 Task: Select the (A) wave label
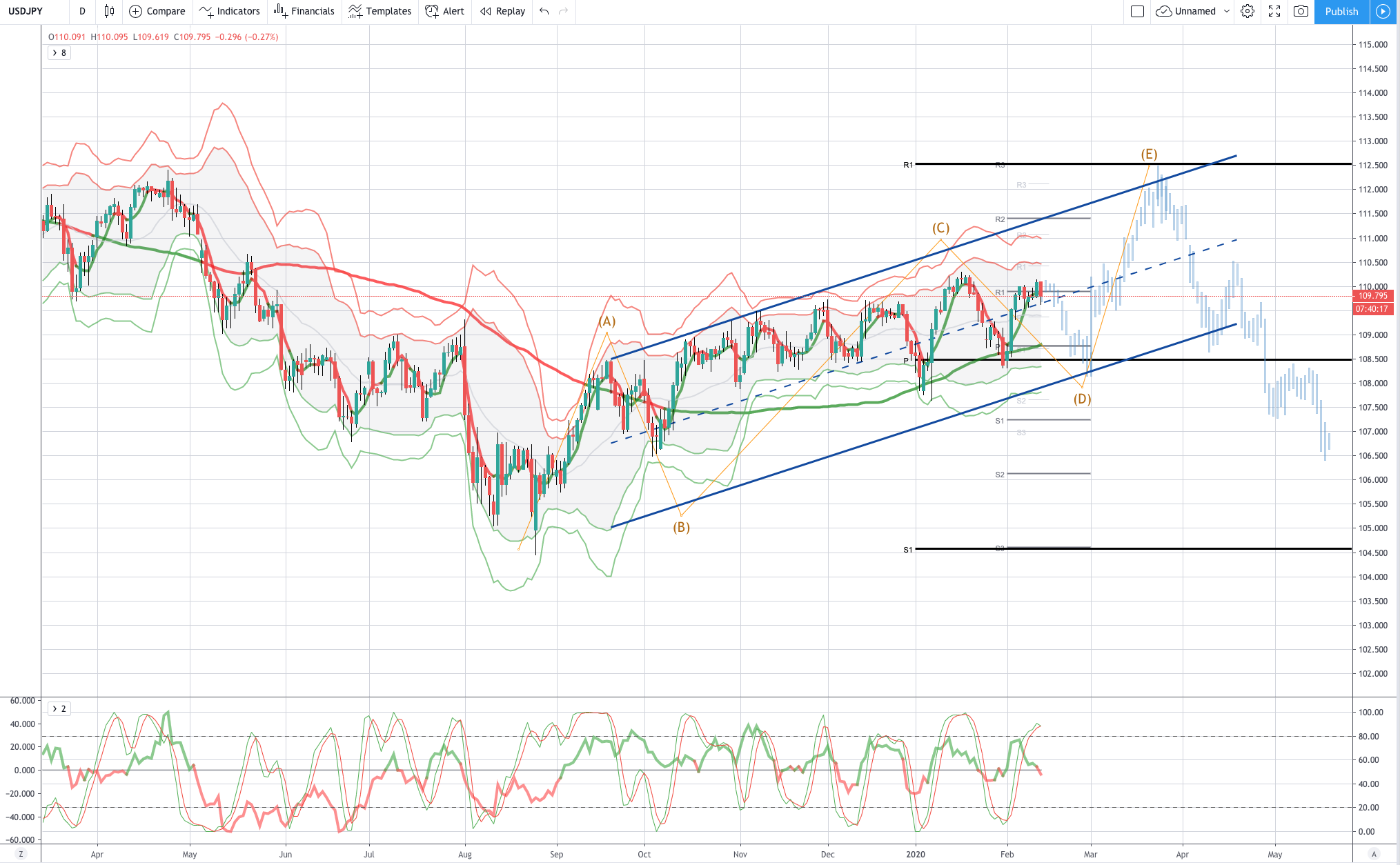[607, 321]
